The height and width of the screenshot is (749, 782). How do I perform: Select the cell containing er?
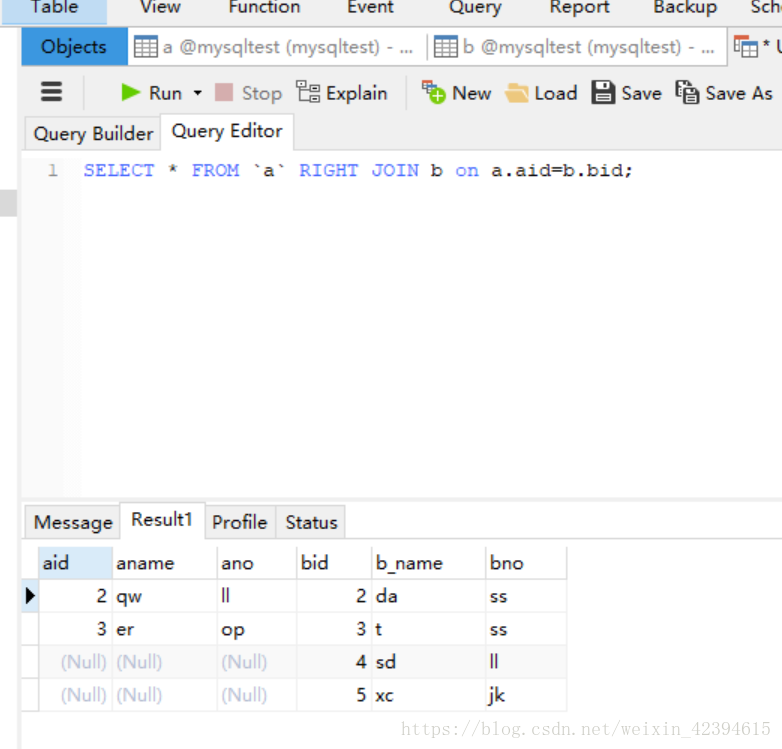(x=165, y=629)
